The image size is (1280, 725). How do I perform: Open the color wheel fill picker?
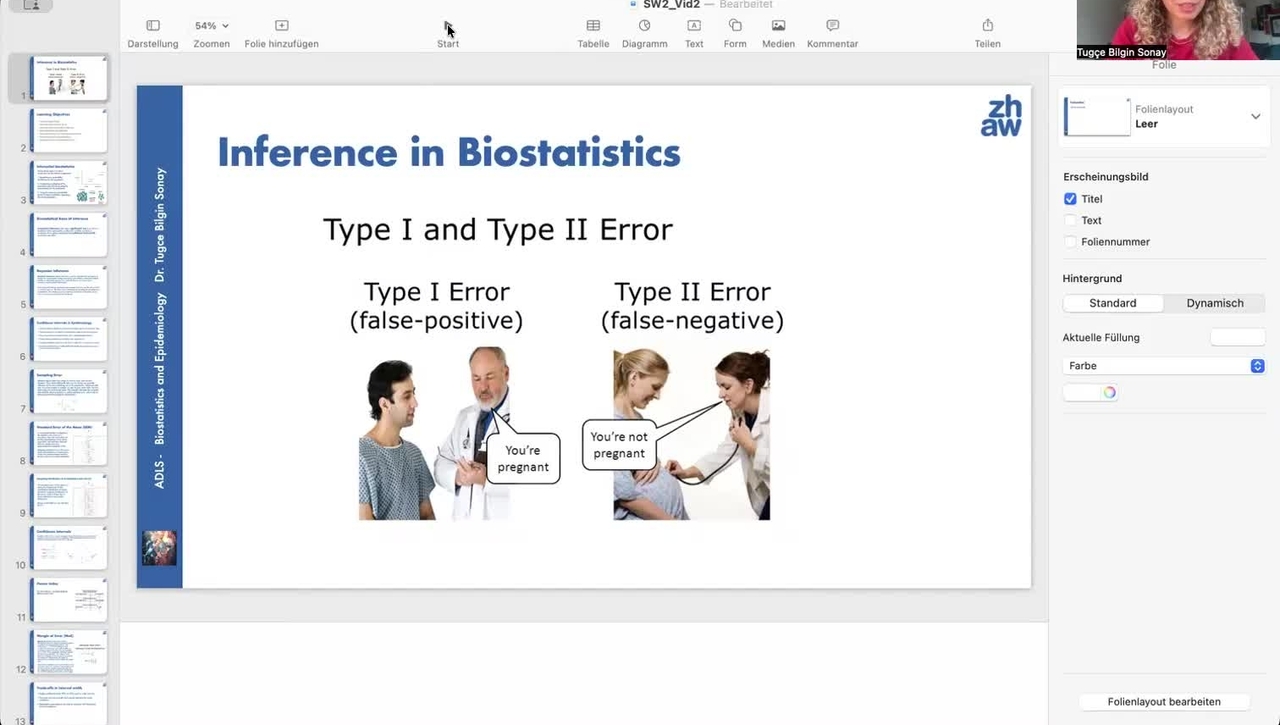coord(1109,393)
